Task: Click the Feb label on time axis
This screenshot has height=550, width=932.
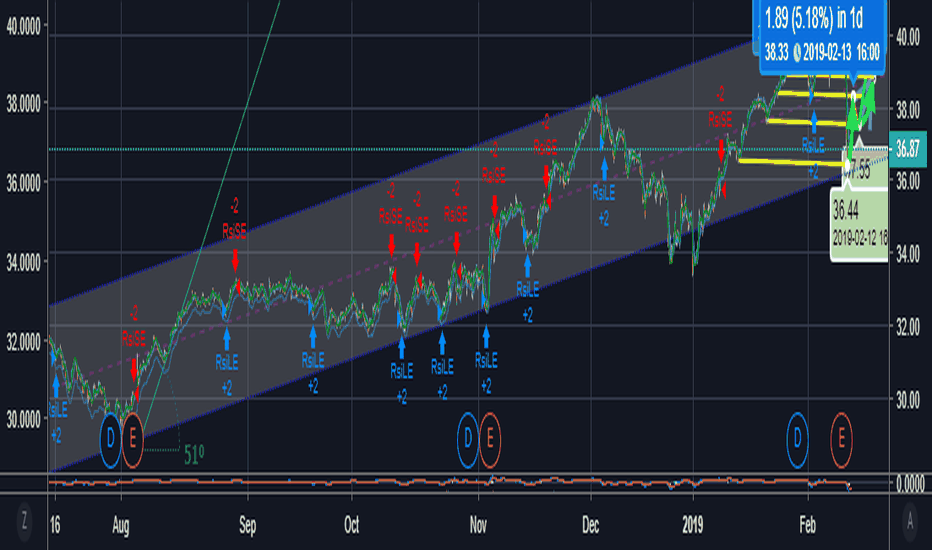Action: coord(807,525)
